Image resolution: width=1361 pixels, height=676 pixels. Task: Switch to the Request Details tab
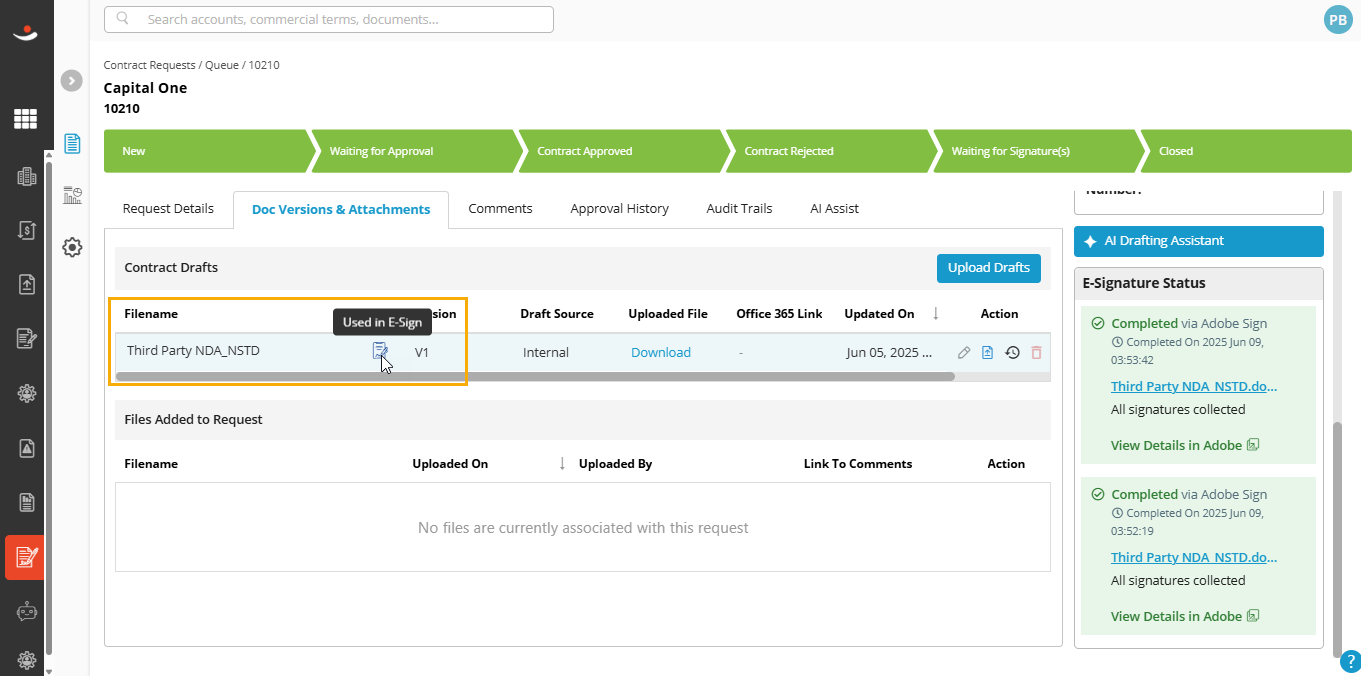pos(168,209)
